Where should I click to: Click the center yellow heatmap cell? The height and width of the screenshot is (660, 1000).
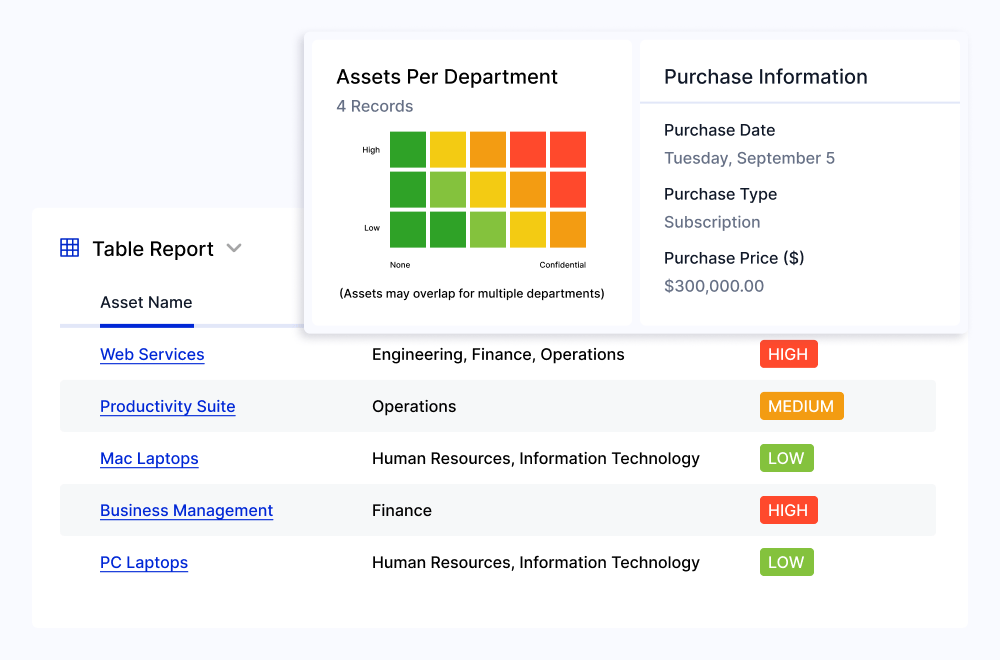(488, 189)
